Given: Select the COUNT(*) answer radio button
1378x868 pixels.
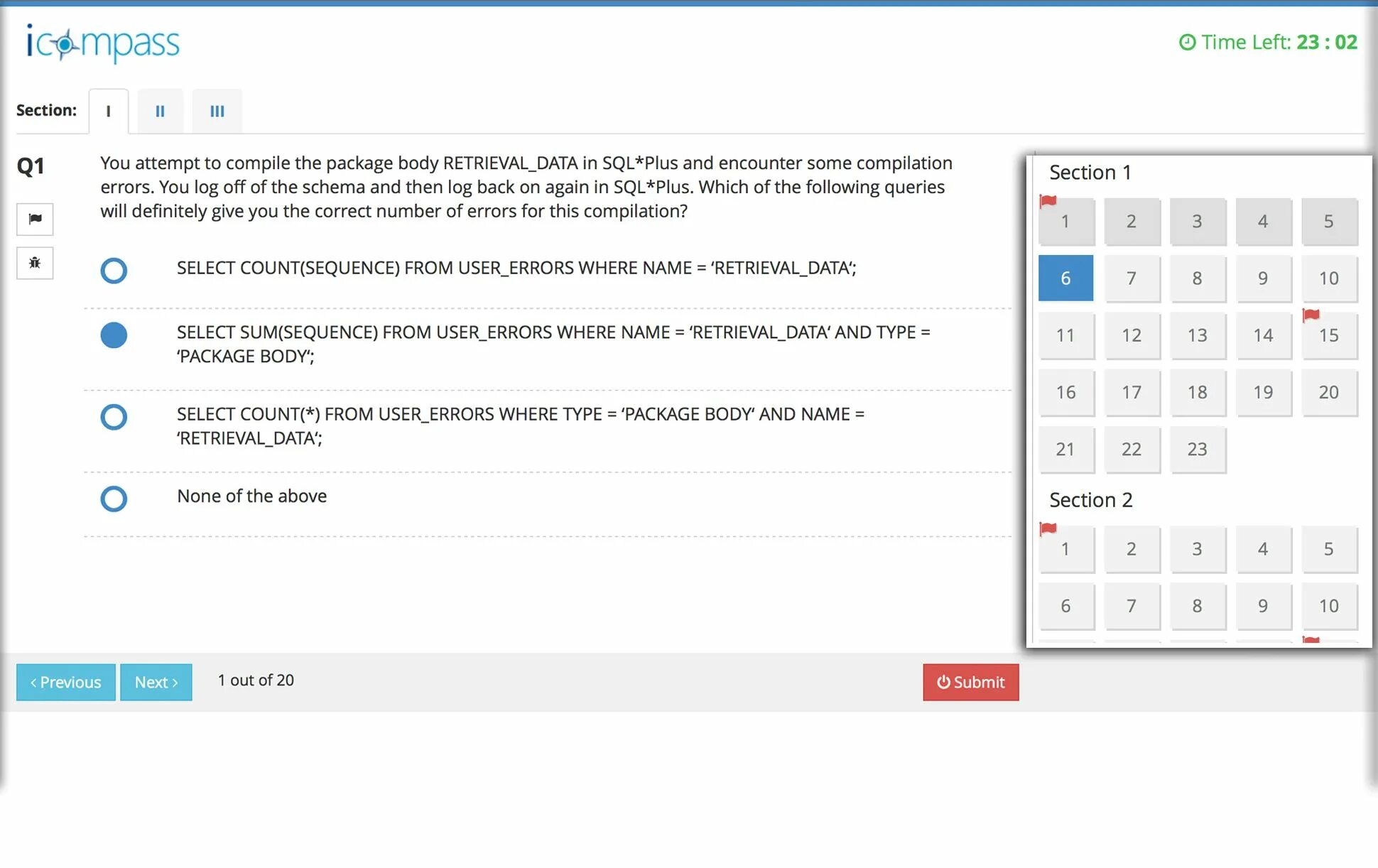Looking at the screenshot, I should [x=114, y=417].
